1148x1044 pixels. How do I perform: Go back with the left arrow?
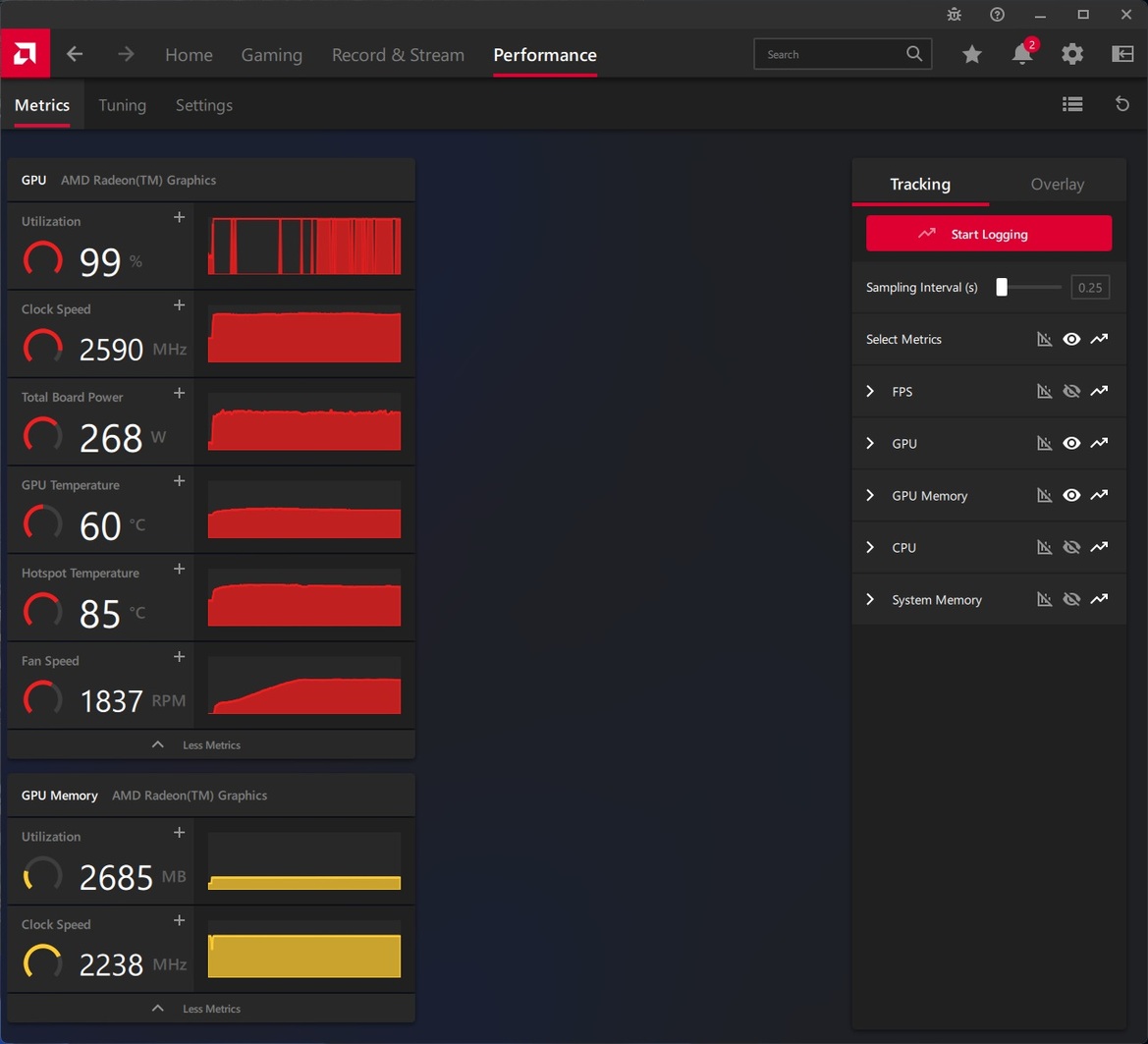pyautogui.click(x=75, y=54)
